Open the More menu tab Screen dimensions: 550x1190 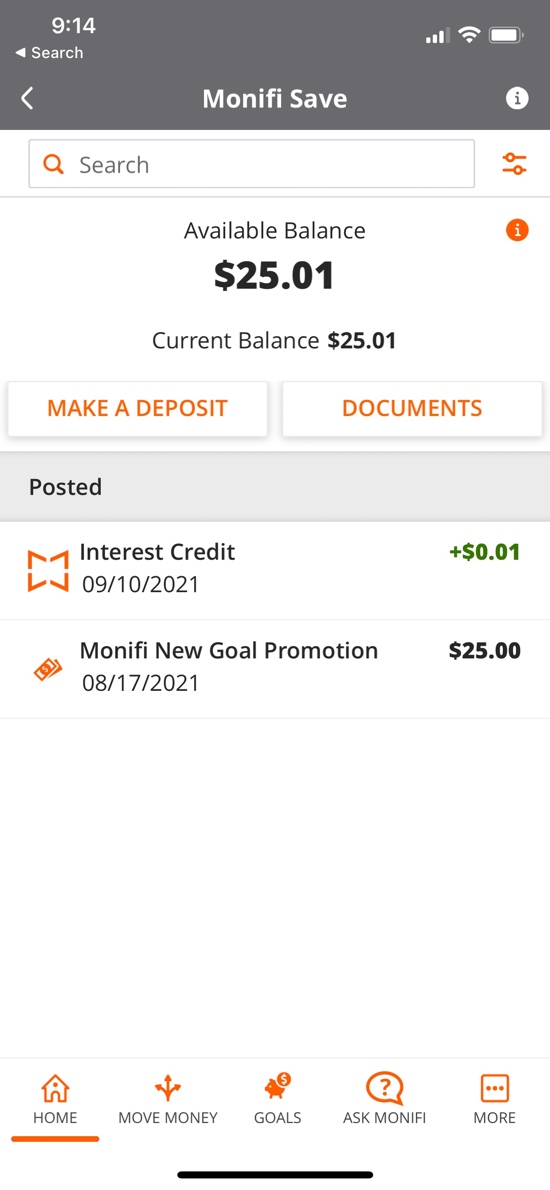[x=495, y=1099]
